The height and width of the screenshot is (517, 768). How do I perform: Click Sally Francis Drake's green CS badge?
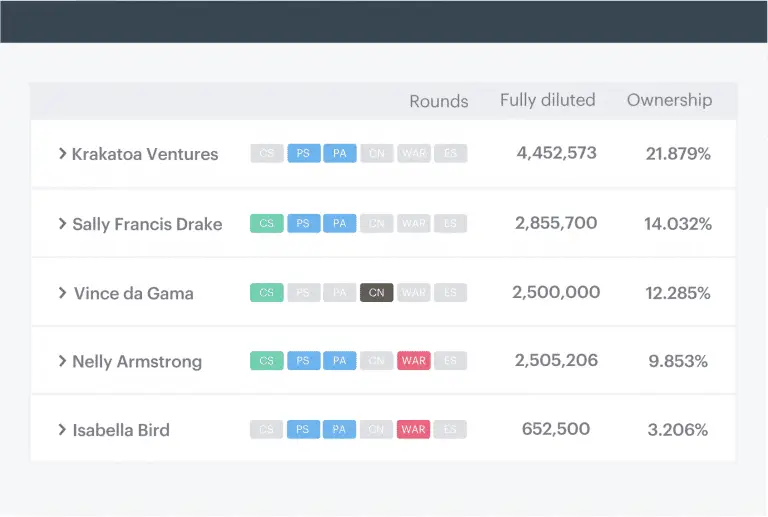267,223
